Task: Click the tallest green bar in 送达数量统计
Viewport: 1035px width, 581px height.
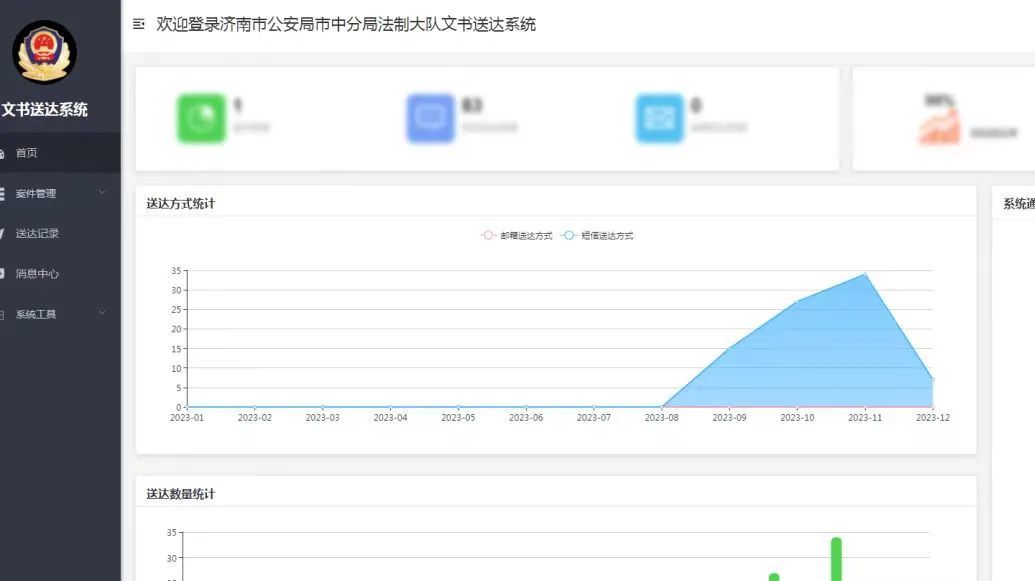Action: pos(836,558)
